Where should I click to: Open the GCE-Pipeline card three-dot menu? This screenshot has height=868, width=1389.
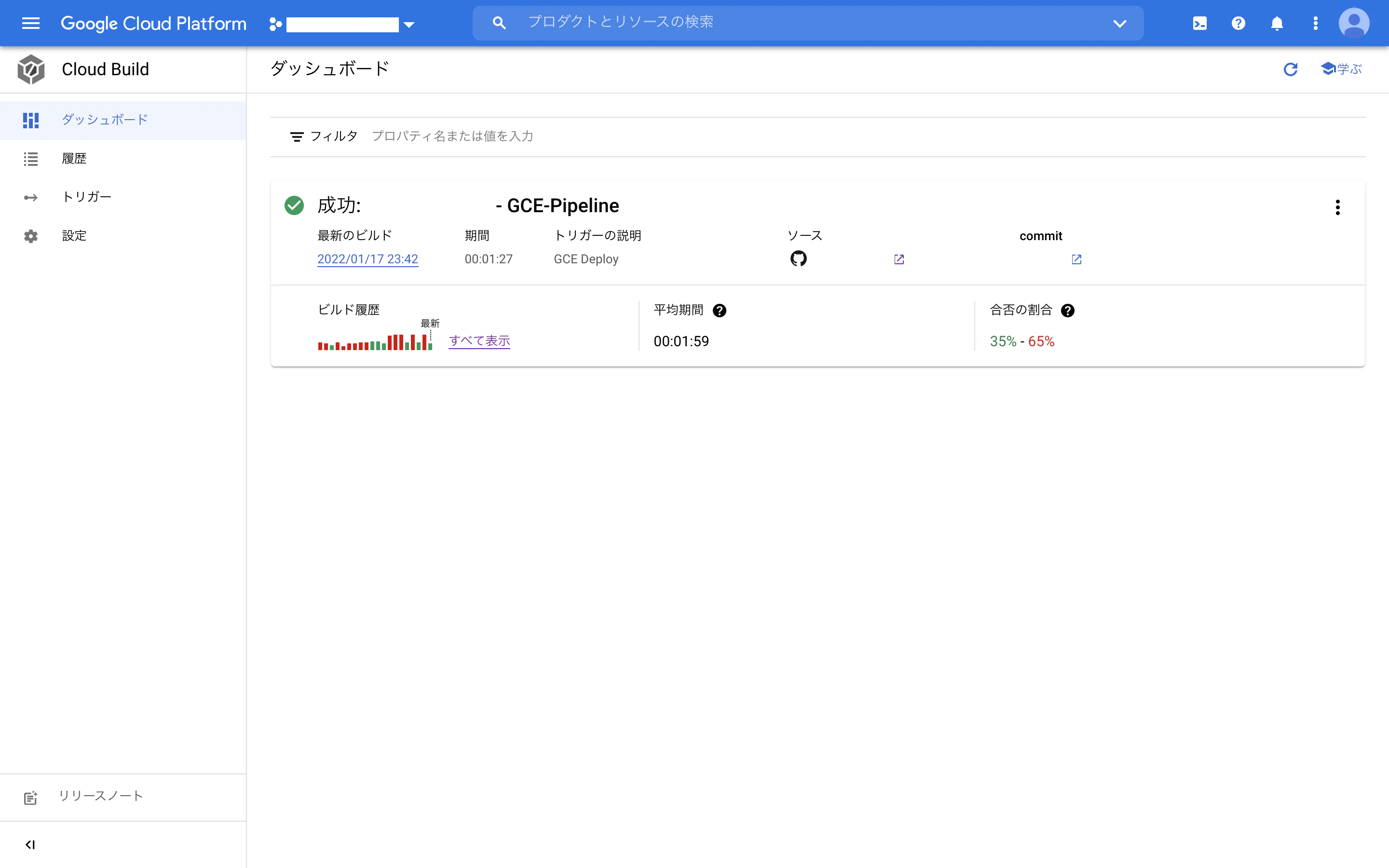(1337, 207)
